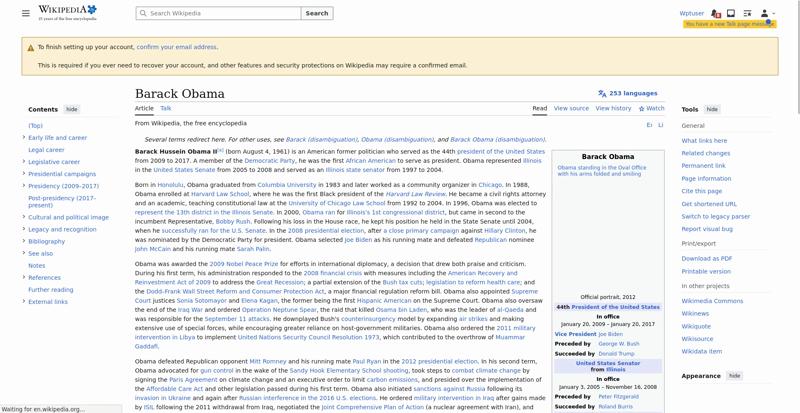Screen dimensions: 800x413
Task: Open the main menu hamburger icon
Action: pyautogui.click(x=26, y=13)
